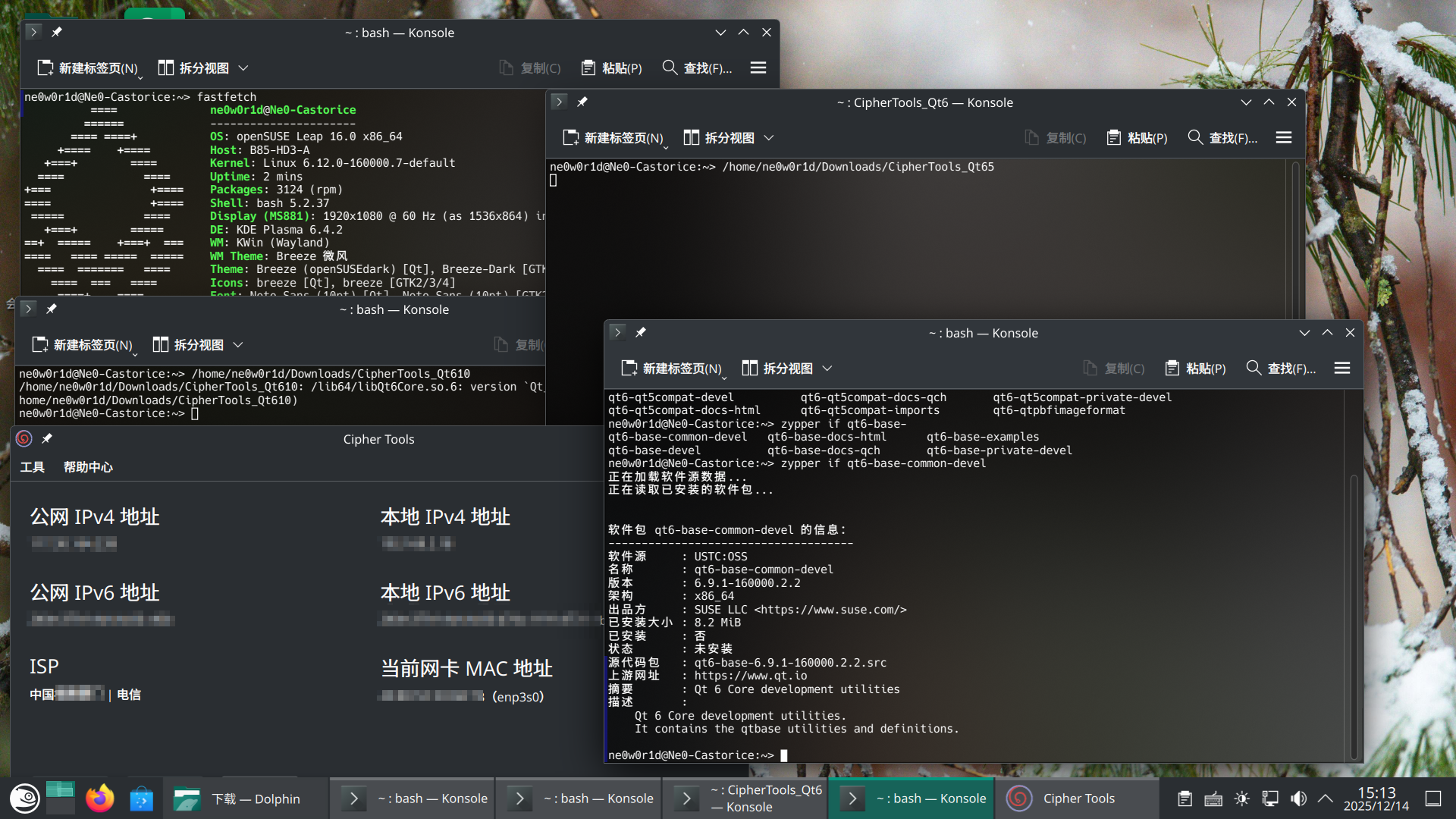Open the 帮助中心 menu in Cipher Tools

(x=88, y=467)
